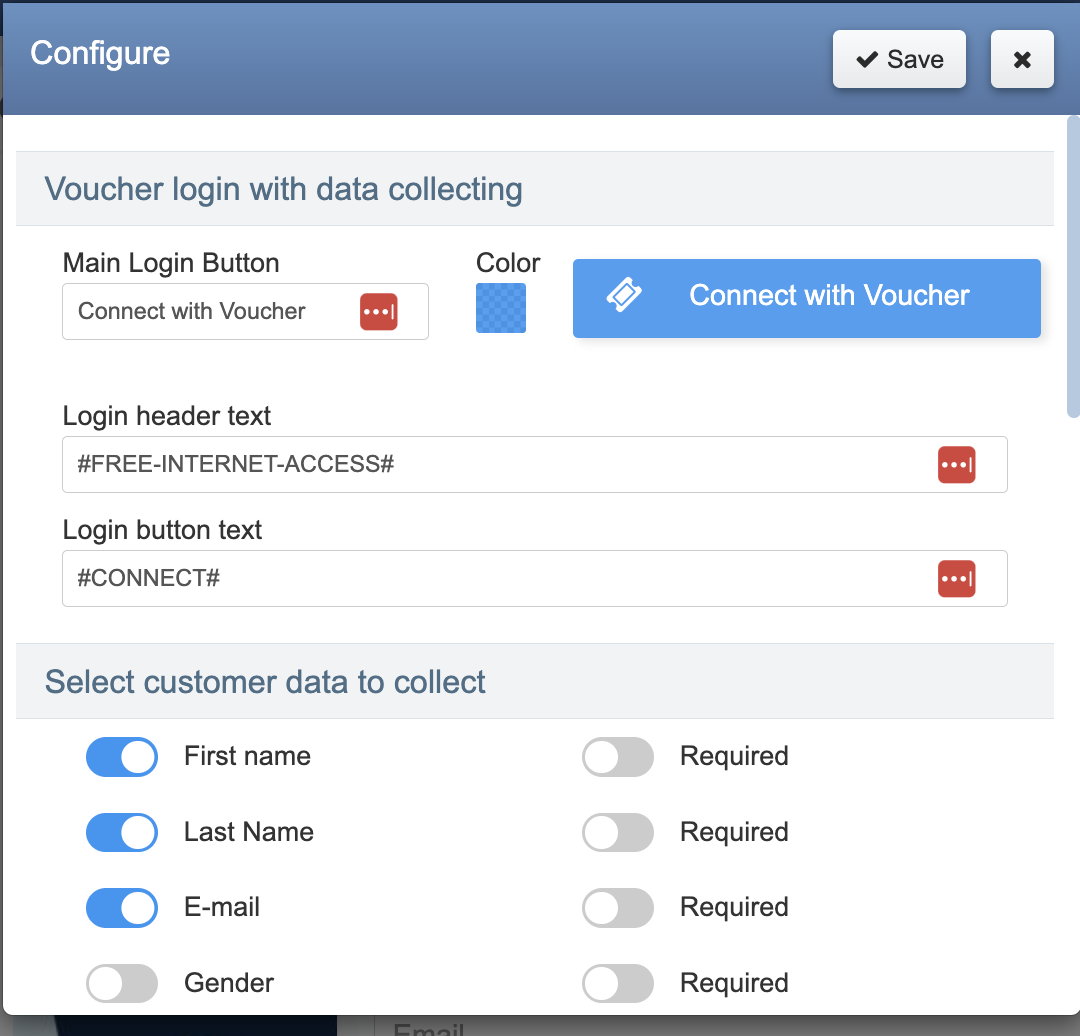Turn off Last Name collection toggle
This screenshot has height=1036, width=1080.
coord(122,833)
